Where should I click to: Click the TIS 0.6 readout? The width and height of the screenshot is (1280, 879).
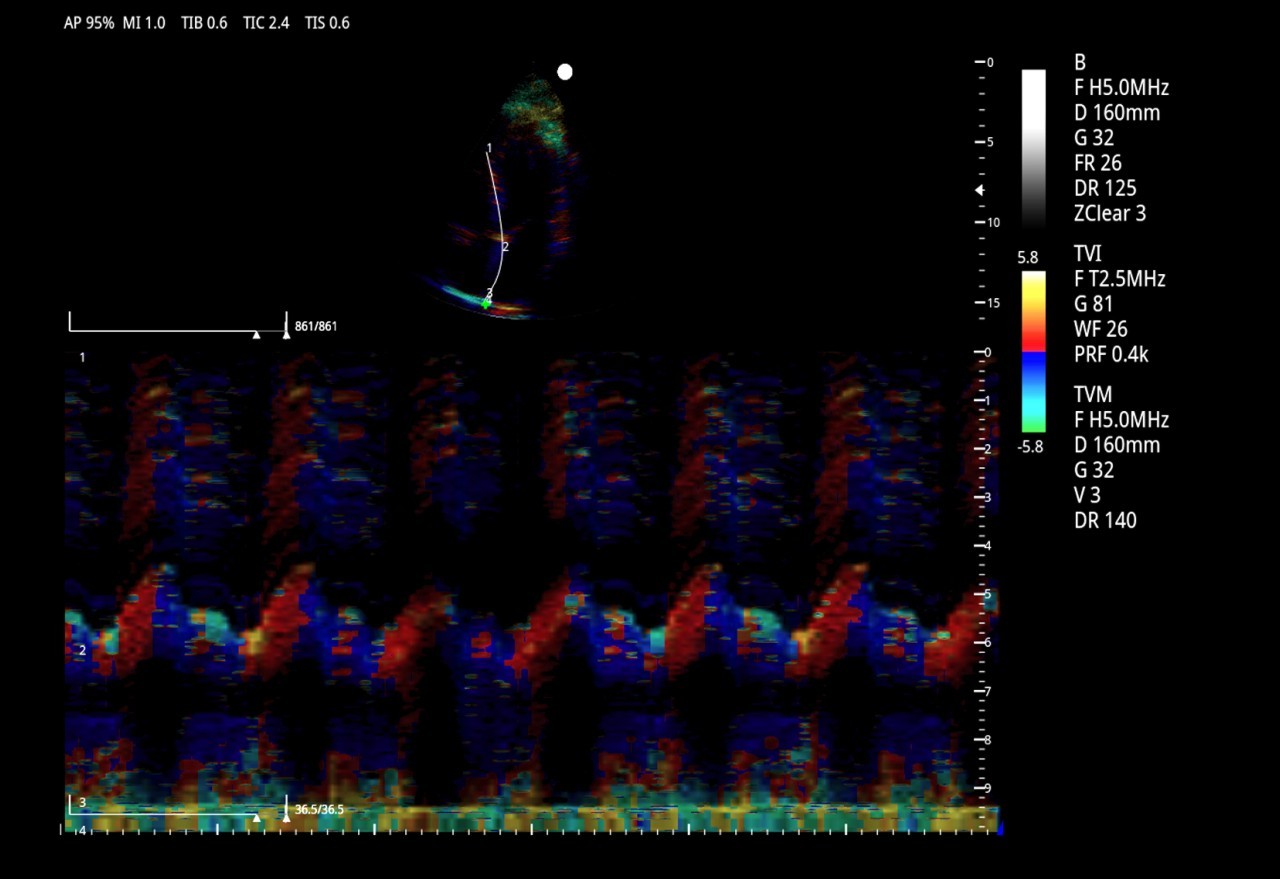tap(327, 22)
